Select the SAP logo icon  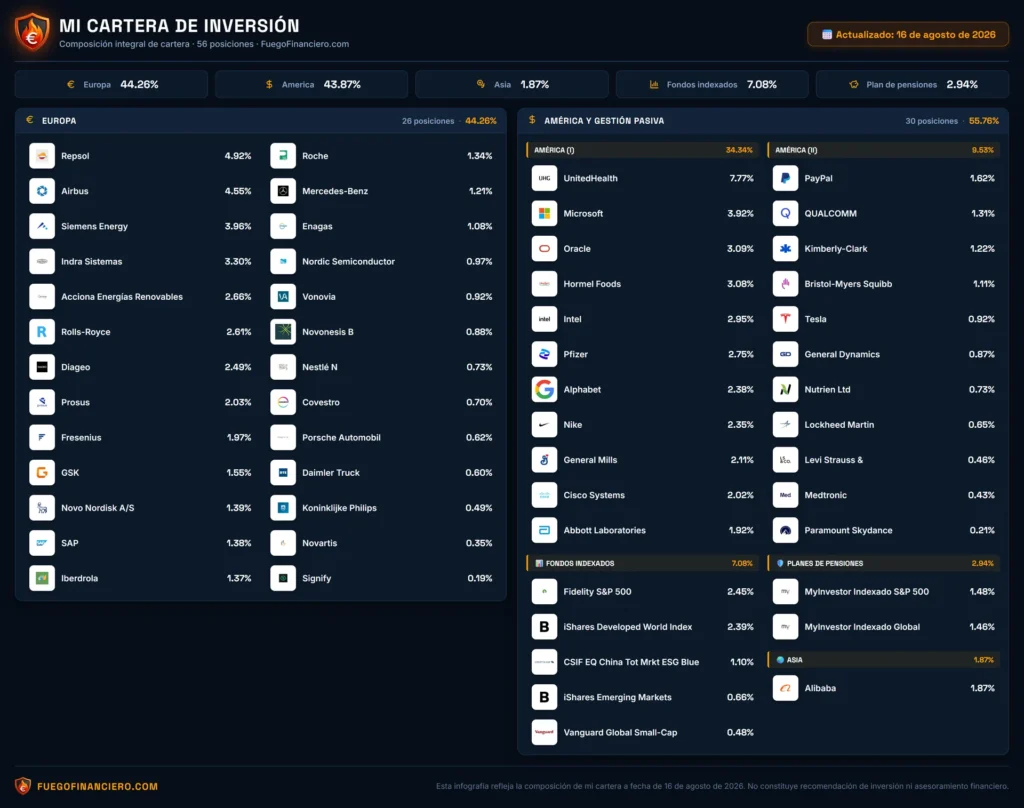42,543
